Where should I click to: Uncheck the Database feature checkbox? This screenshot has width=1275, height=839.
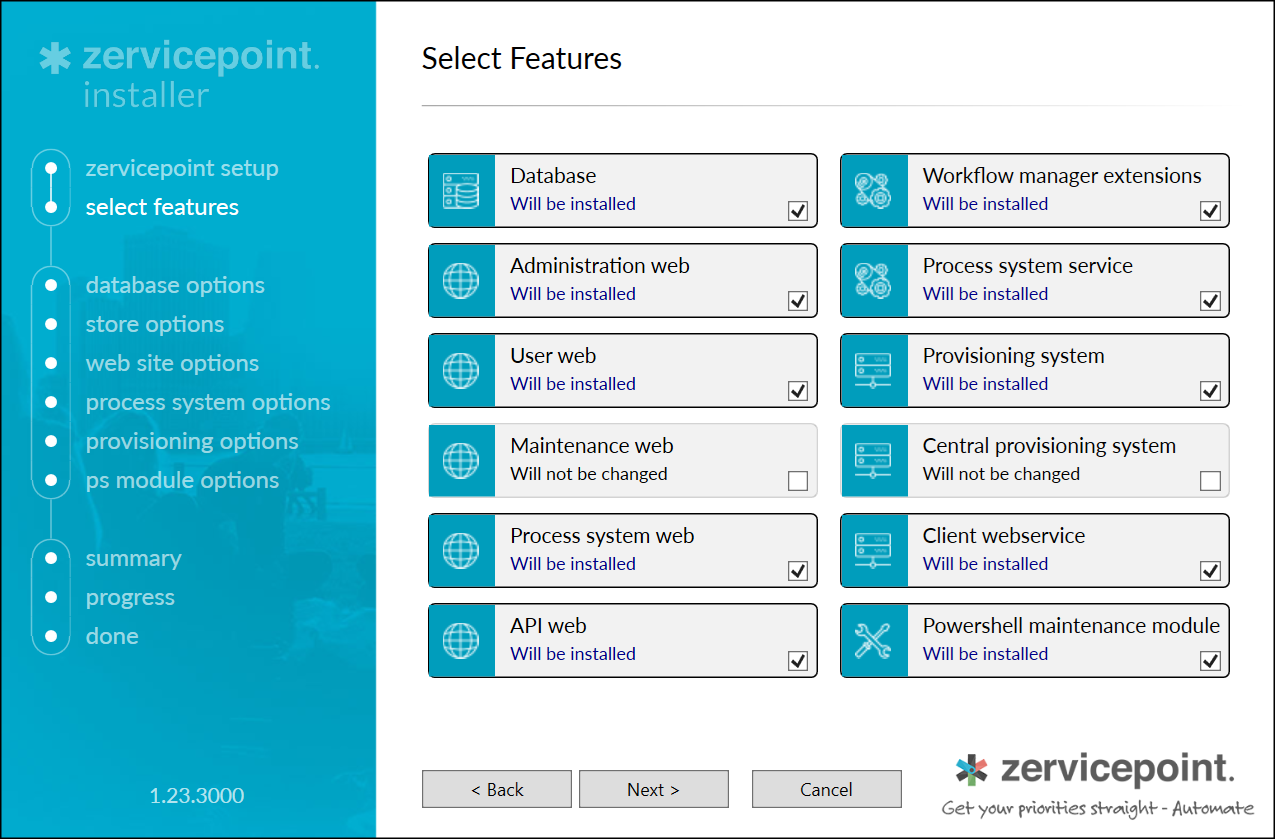pyautogui.click(x=797, y=211)
